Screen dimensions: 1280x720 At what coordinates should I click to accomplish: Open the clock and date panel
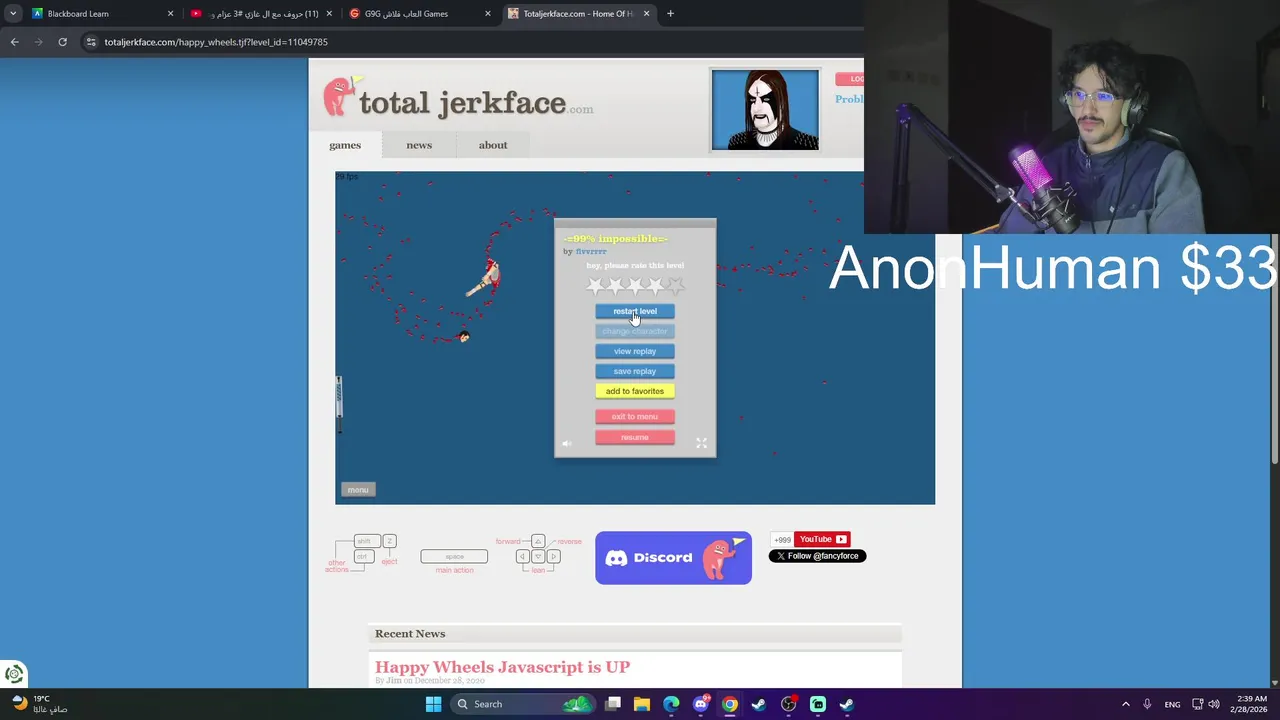(x=1250, y=704)
